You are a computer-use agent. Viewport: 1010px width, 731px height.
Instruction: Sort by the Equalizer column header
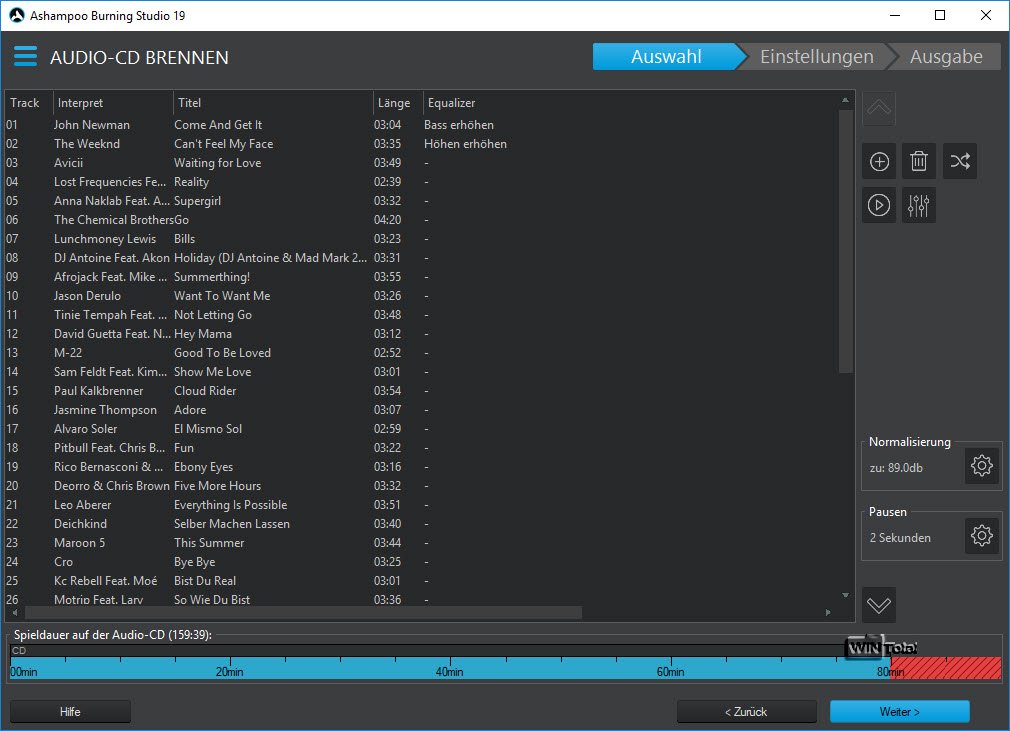coord(452,103)
